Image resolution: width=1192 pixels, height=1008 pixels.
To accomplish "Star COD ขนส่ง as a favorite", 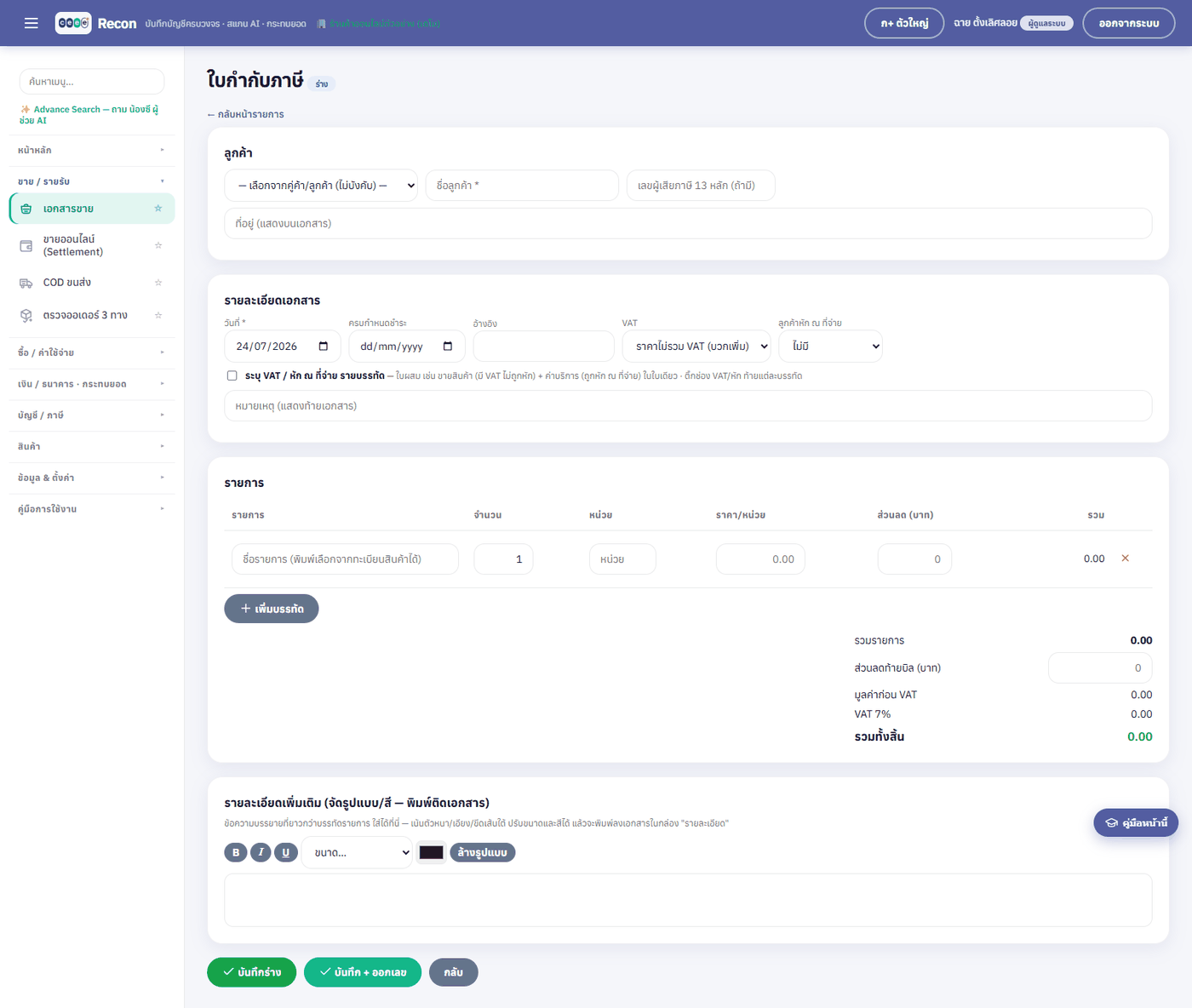I will point(158,283).
